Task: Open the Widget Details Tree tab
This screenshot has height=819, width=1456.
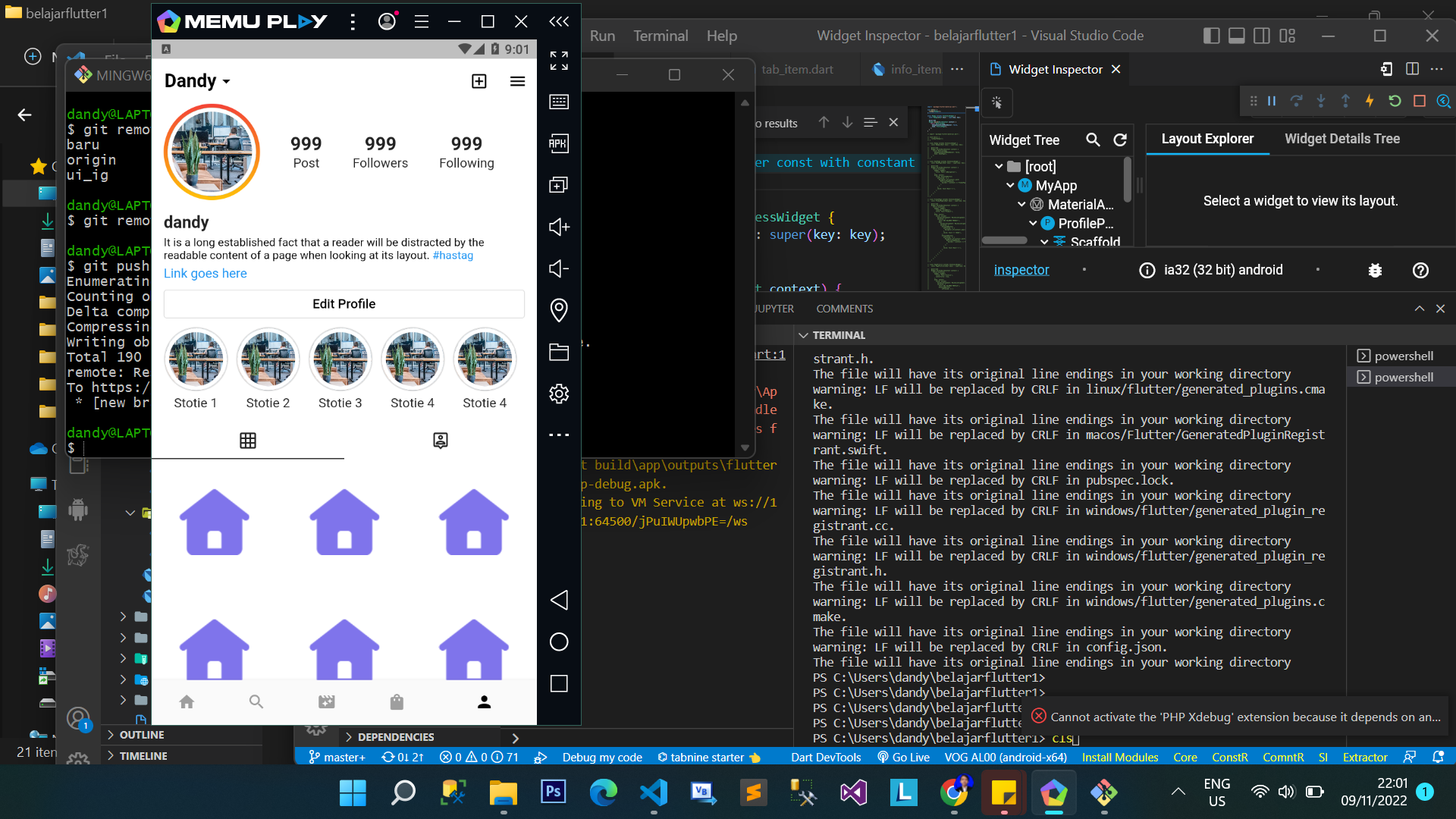Action: point(1342,139)
